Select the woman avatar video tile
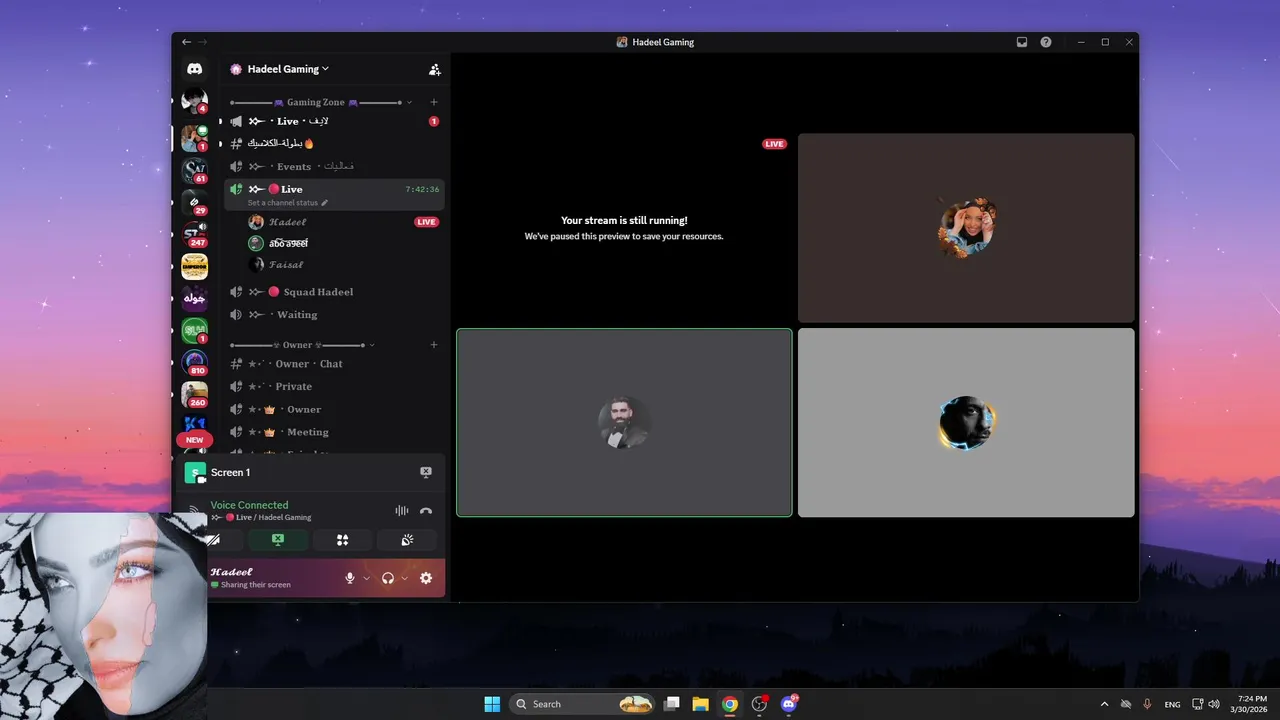The width and height of the screenshot is (1280, 720). coord(966,228)
